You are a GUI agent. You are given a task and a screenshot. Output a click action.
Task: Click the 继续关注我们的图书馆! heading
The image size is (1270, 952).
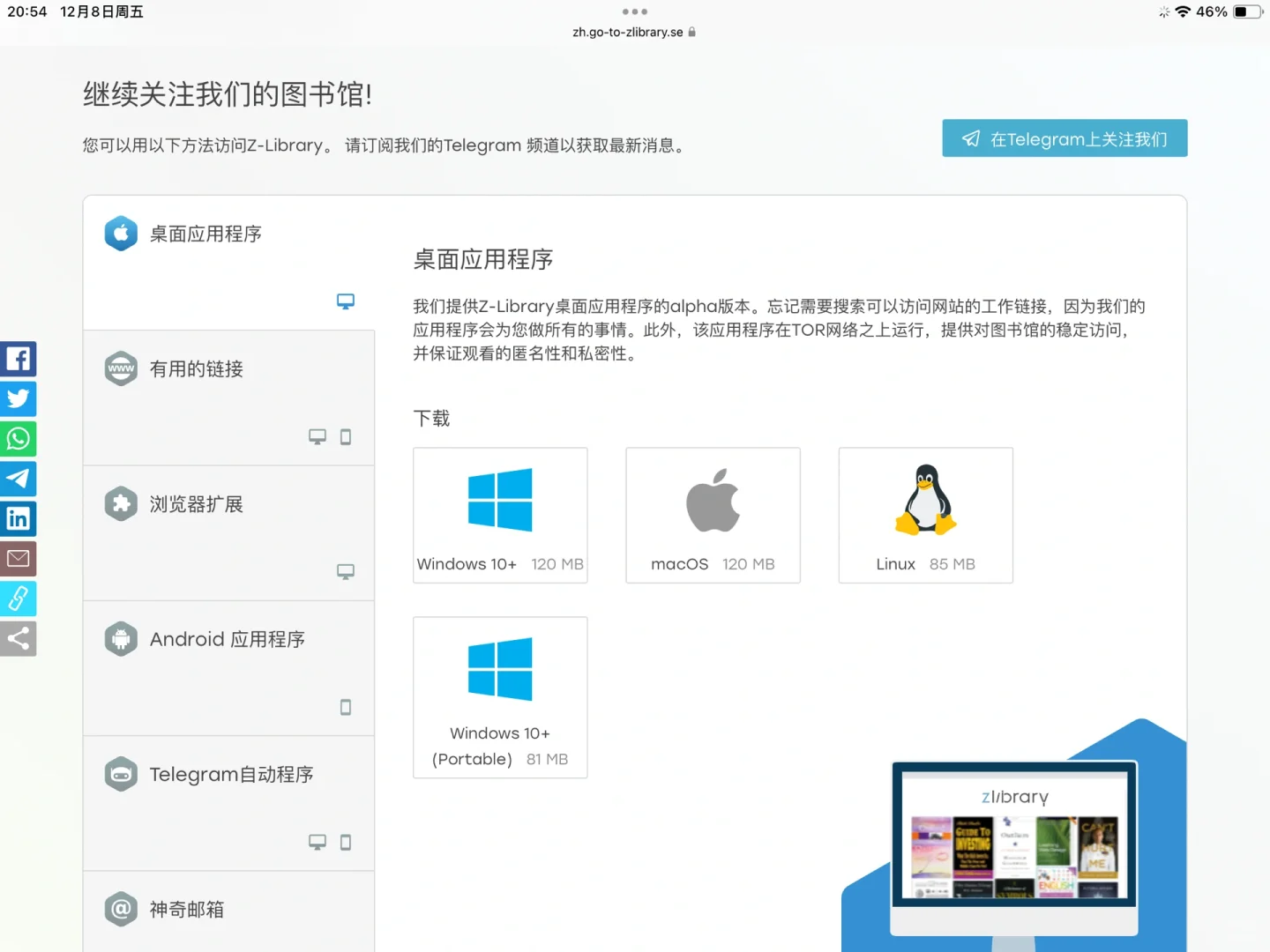(x=228, y=94)
